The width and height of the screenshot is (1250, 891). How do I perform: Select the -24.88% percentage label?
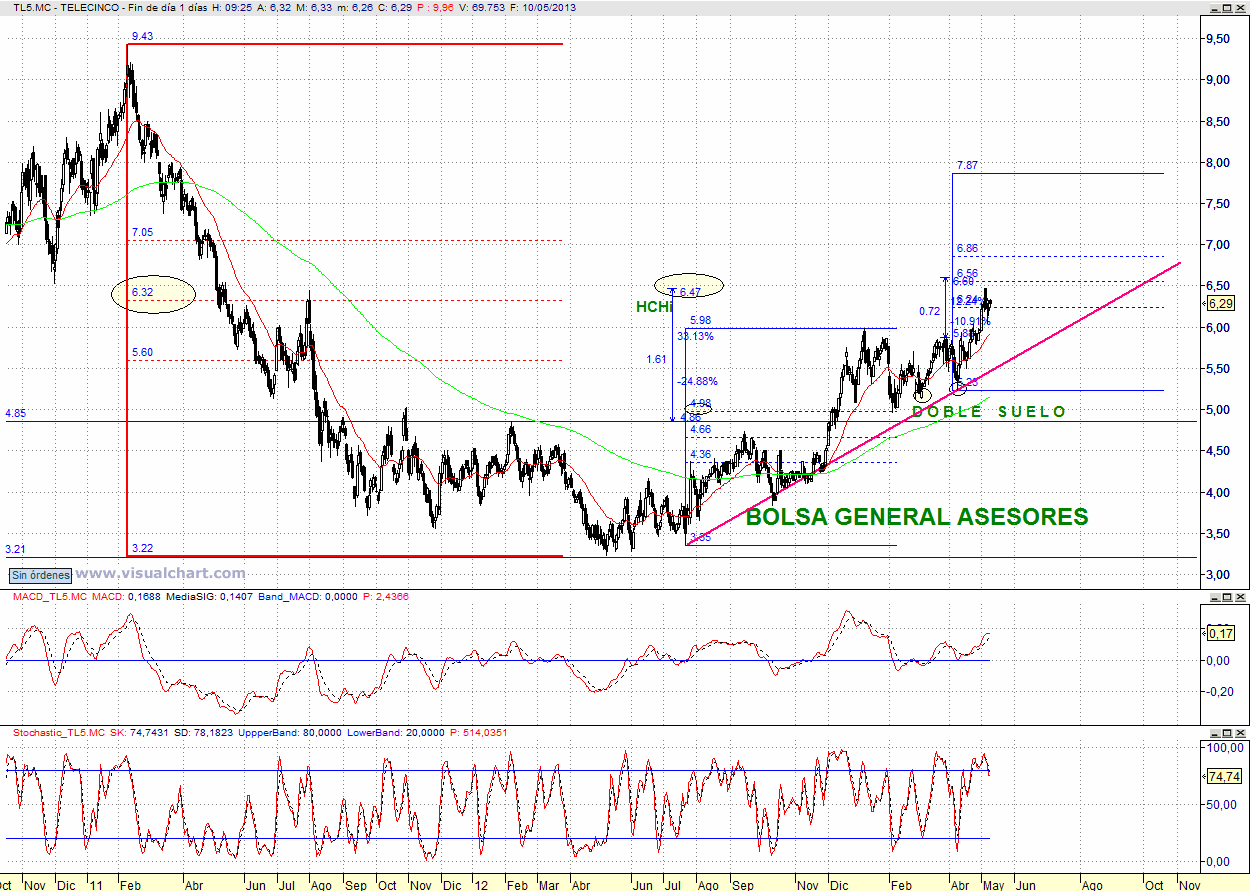pyautogui.click(x=697, y=381)
